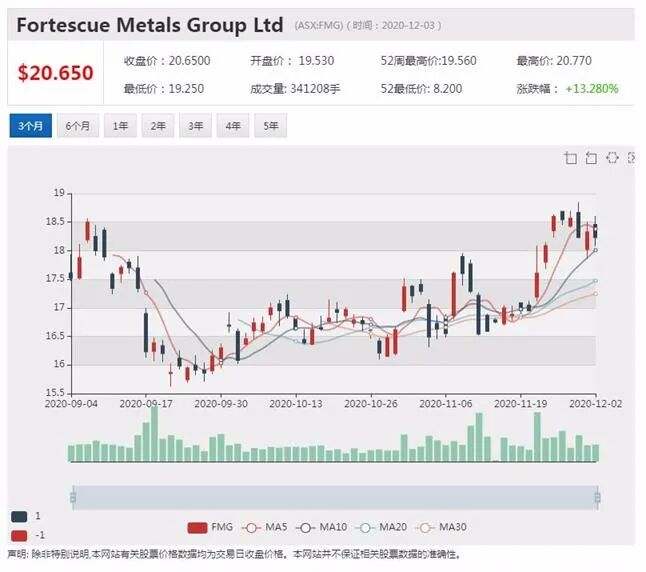The image size is (646, 572).
Task: Select the 开盘价: 19.530 value
Action: tap(292, 61)
